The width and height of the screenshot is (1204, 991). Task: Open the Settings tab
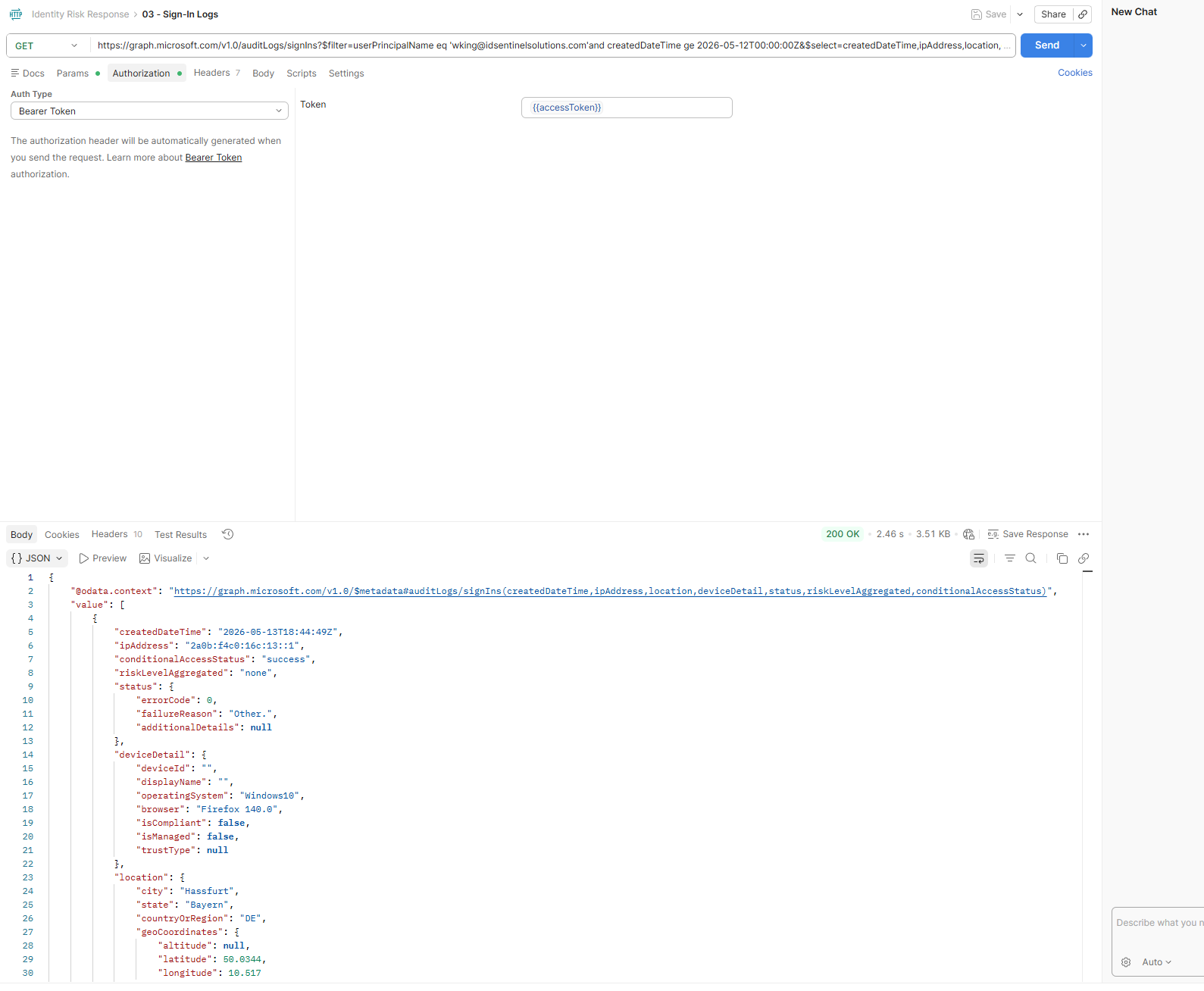[346, 73]
